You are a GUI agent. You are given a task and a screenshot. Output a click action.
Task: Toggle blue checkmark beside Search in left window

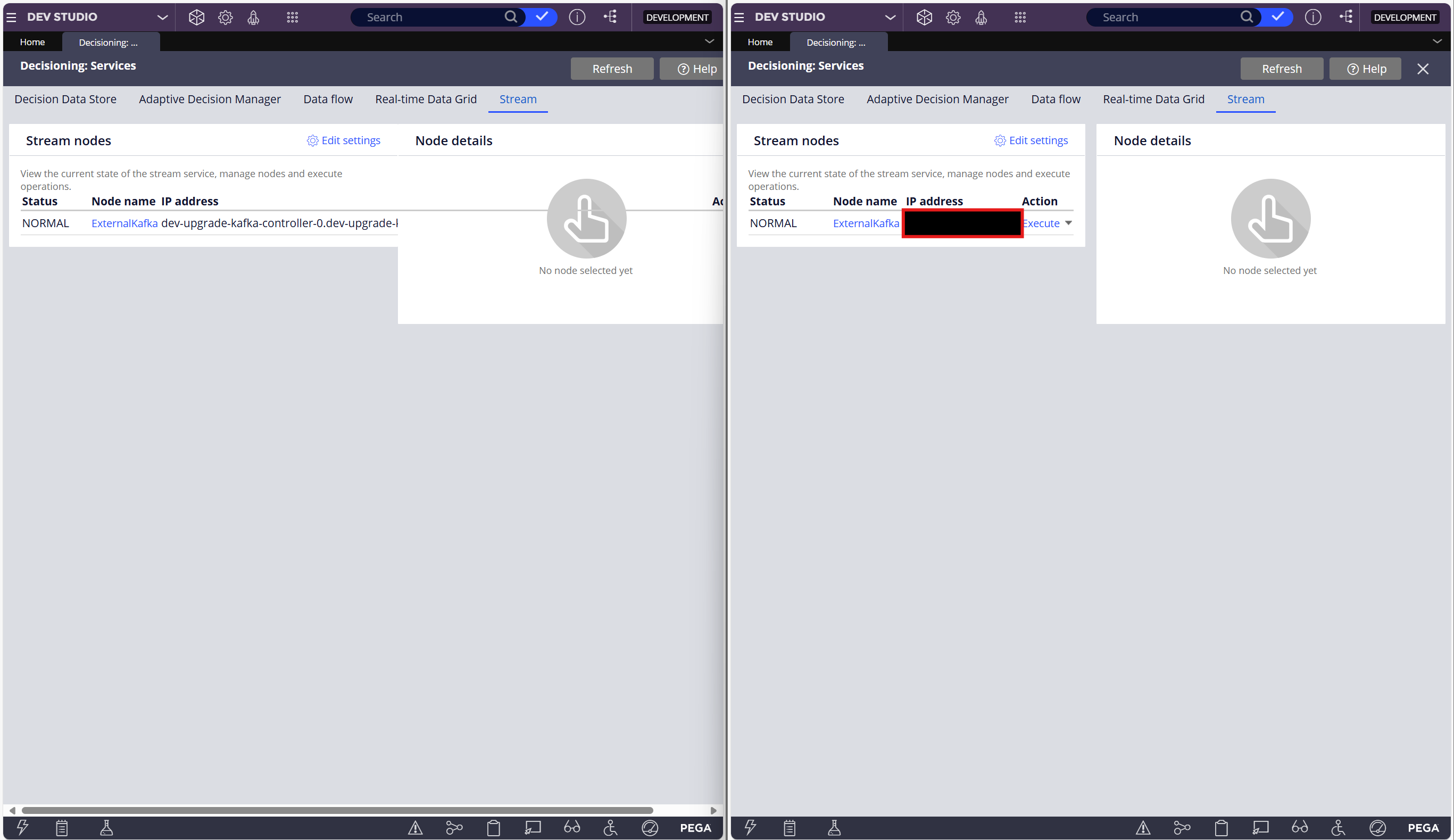click(541, 18)
